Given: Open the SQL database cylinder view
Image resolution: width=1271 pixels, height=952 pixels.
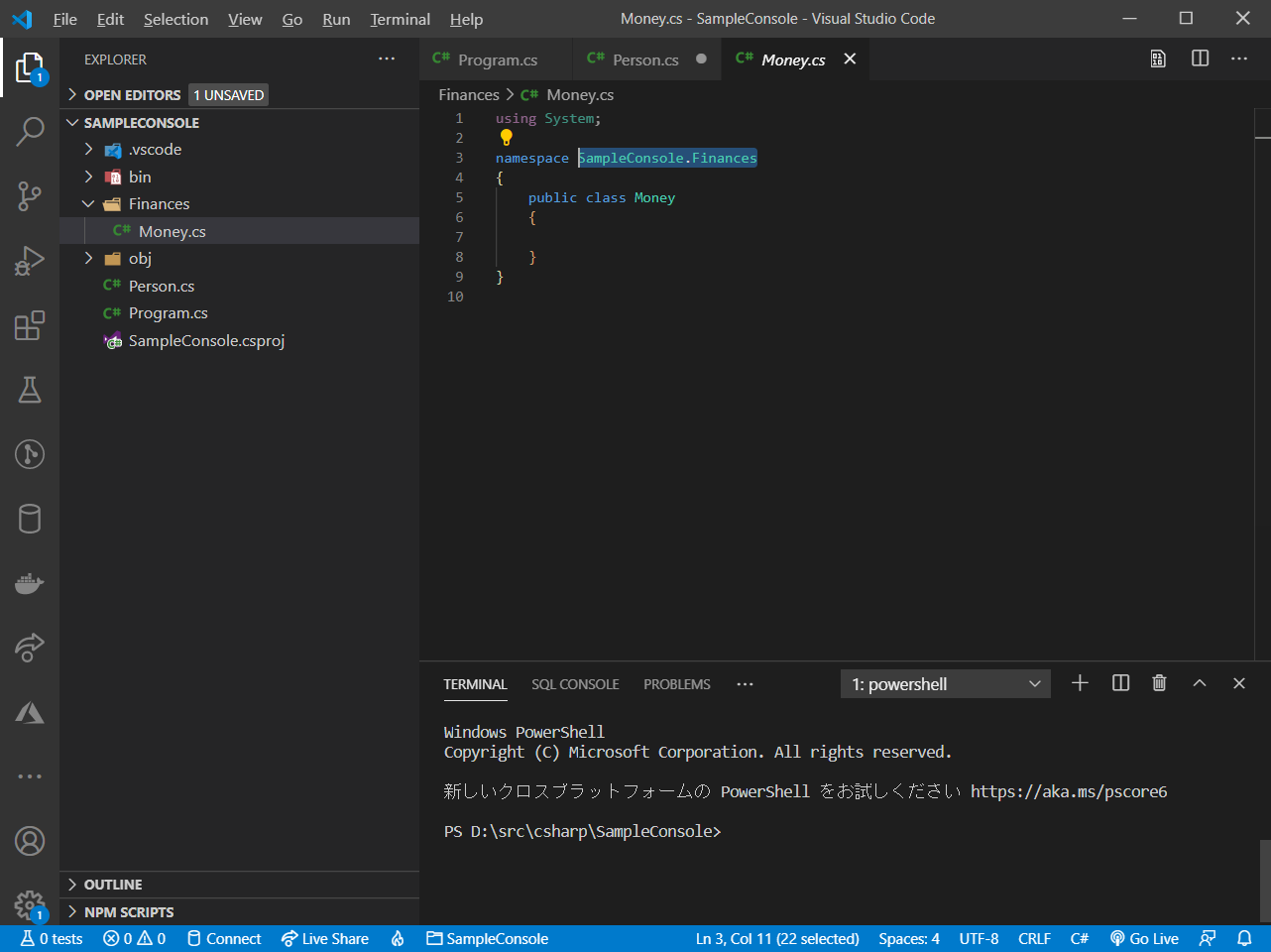Looking at the screenshot, I should [30, 519].
